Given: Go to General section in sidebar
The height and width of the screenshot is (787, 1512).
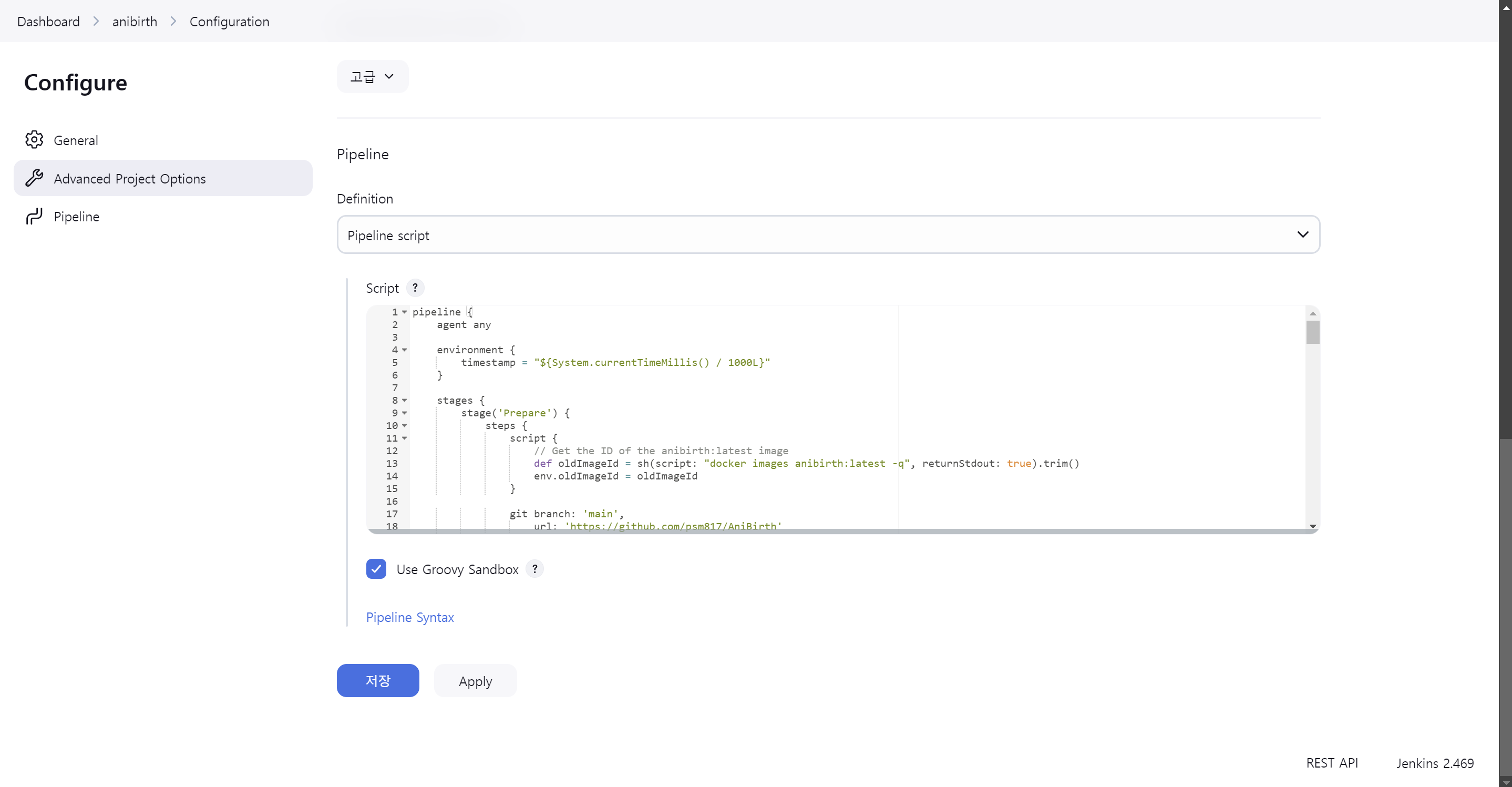Looking at the screenshot, I should (x=76, y=140).
